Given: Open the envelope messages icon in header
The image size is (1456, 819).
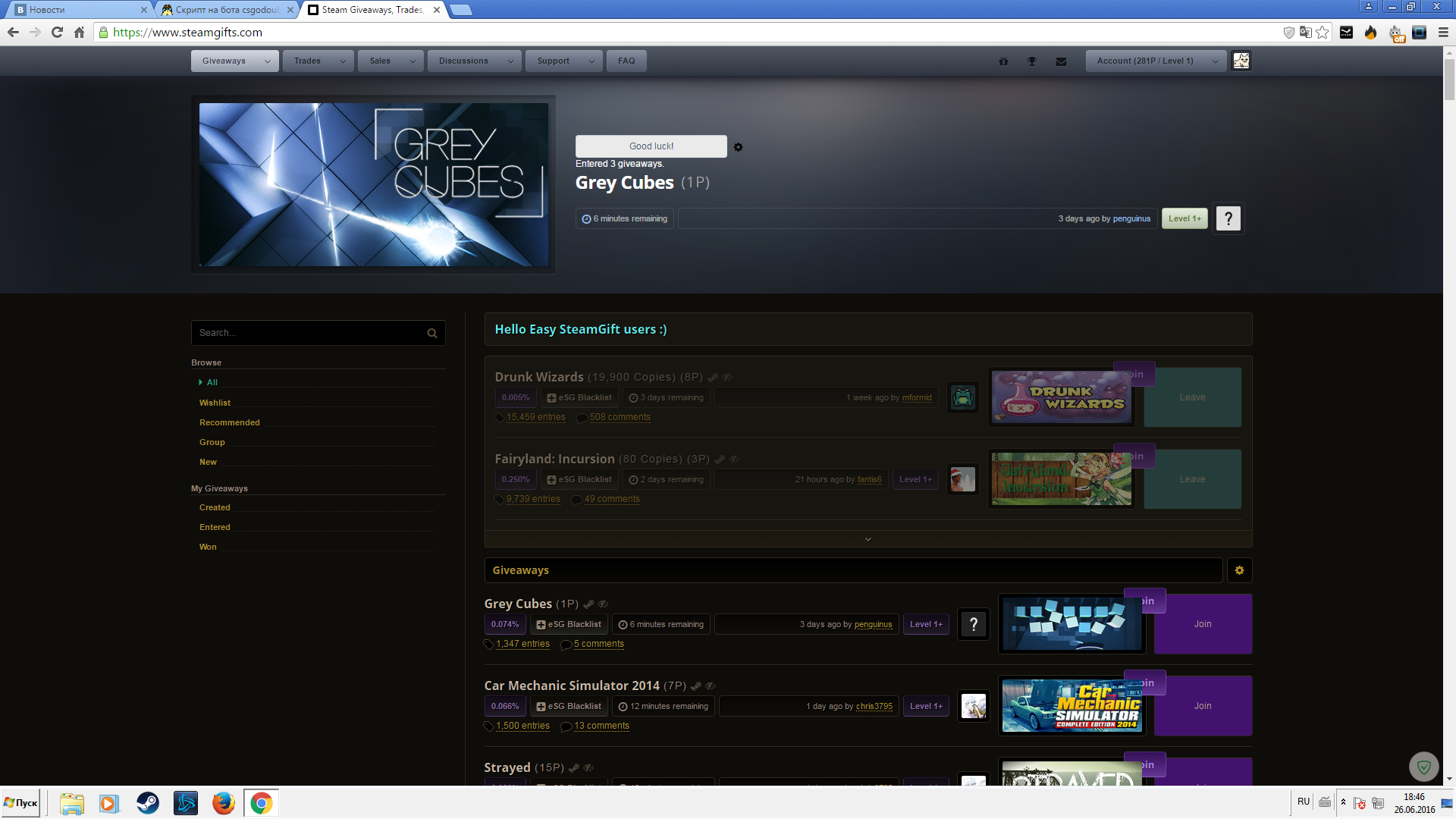Looking at the screenshot, I should point(1061,61).
